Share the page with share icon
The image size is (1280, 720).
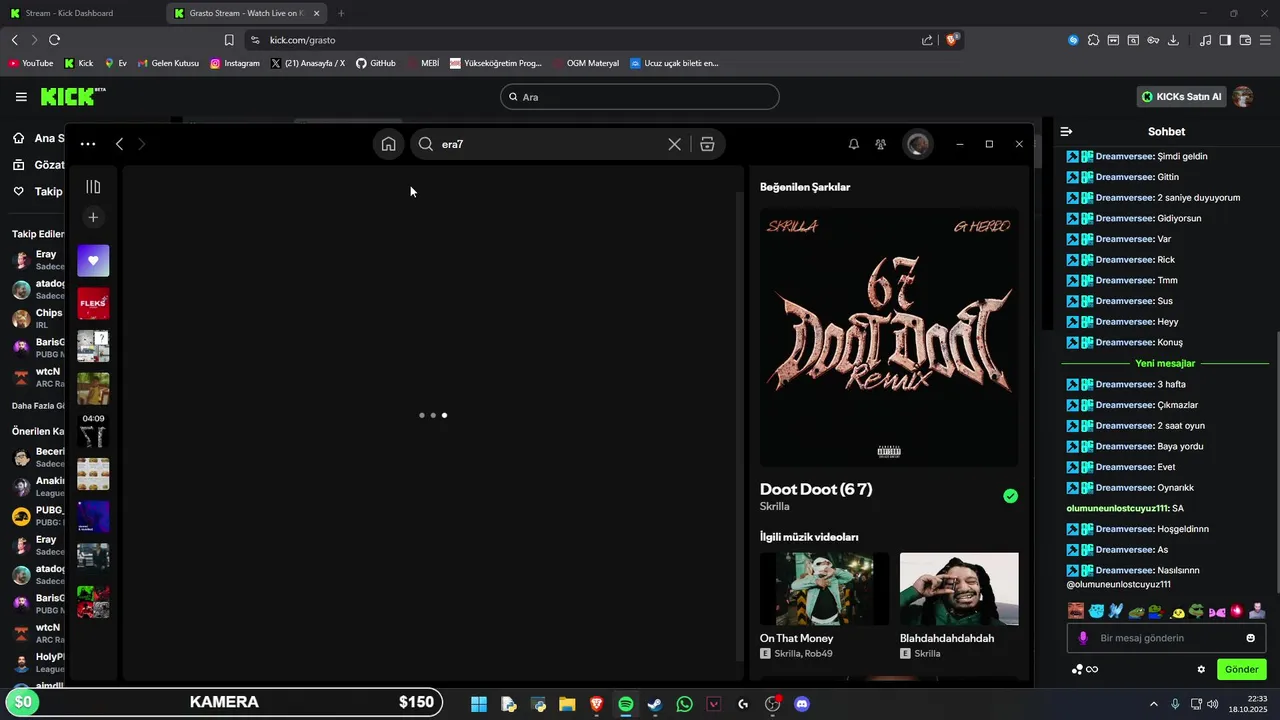(927, 40)
